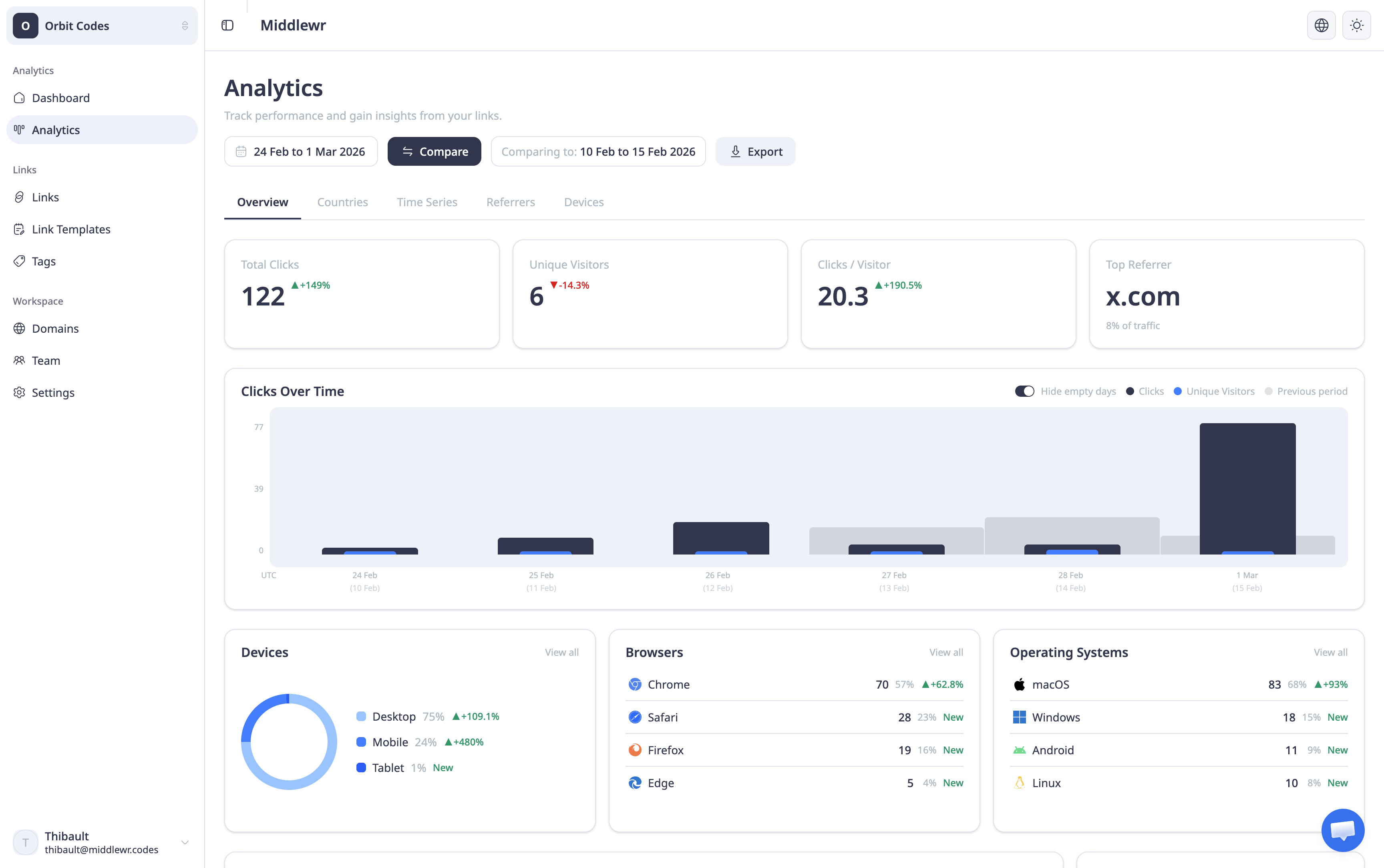Go to Link Templates in the sidebar
The height and width of the screenshot is (868, 1384).
(70, 229)
